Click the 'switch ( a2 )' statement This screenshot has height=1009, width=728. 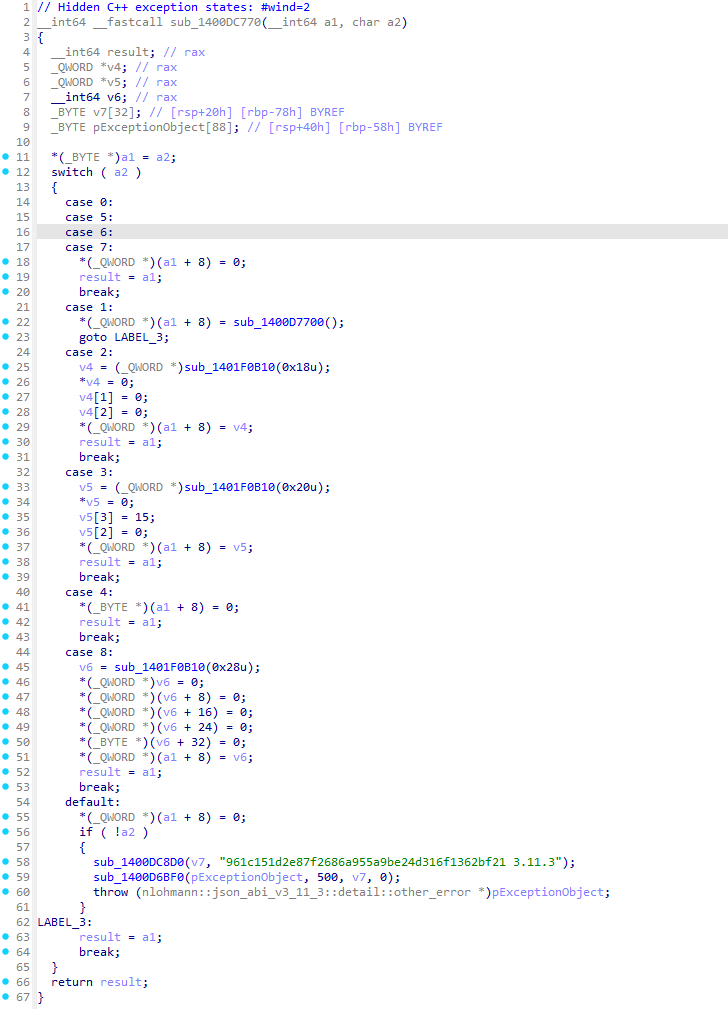click(x=96, y=172)
